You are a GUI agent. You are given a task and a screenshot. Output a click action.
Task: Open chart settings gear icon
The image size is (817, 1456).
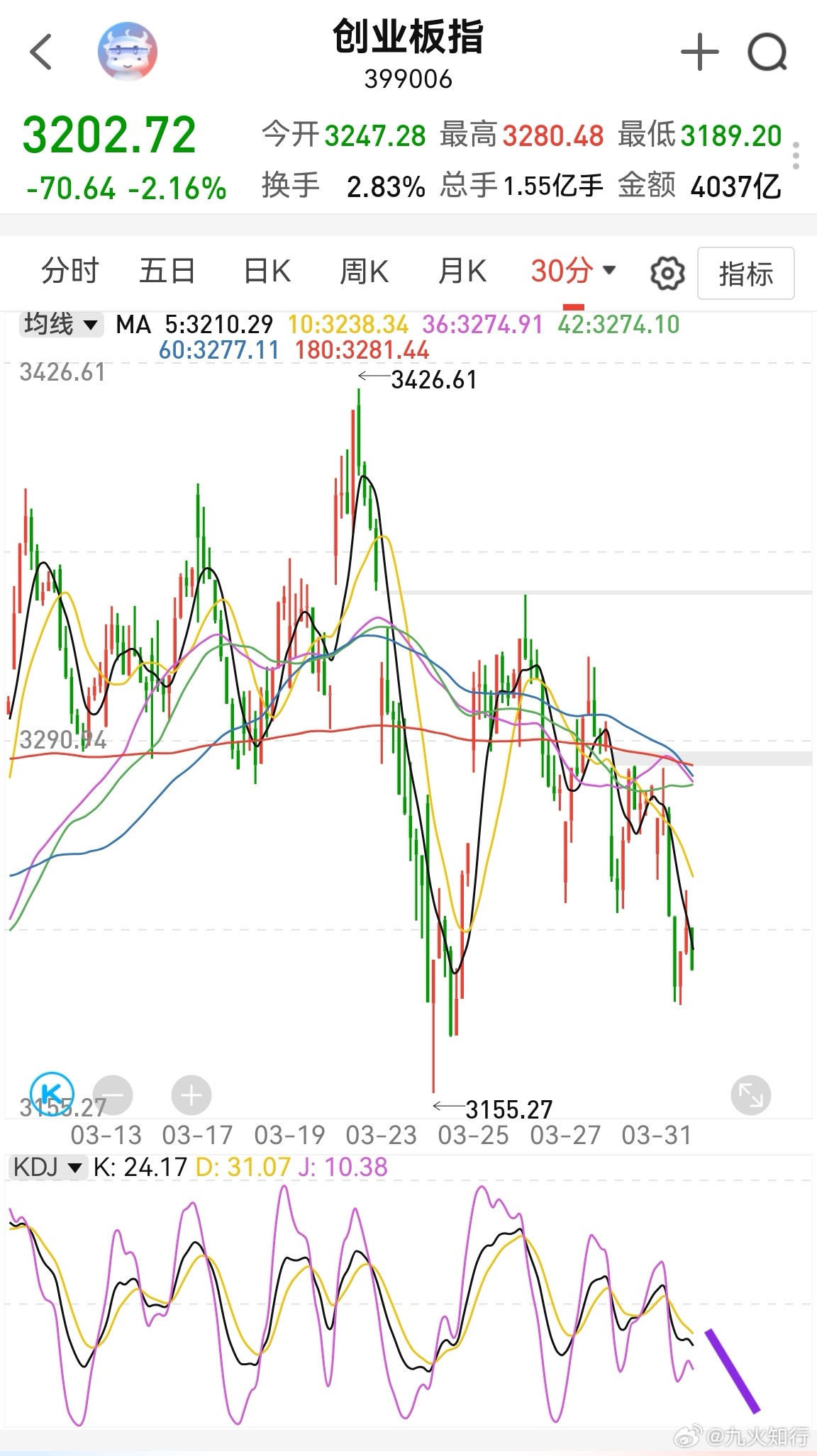[x=667, y=273]
